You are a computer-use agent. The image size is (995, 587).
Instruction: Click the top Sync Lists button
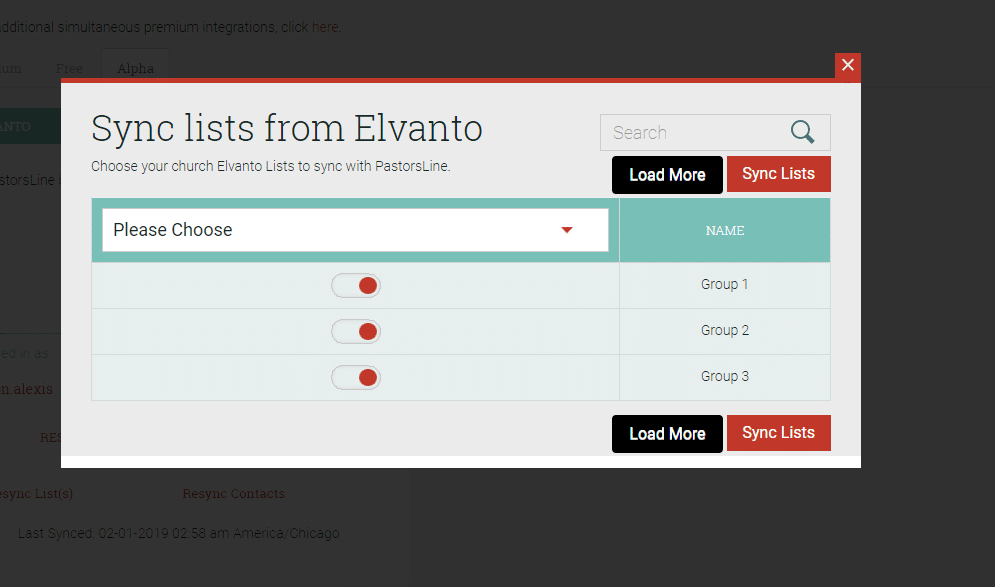click(779, 174)
